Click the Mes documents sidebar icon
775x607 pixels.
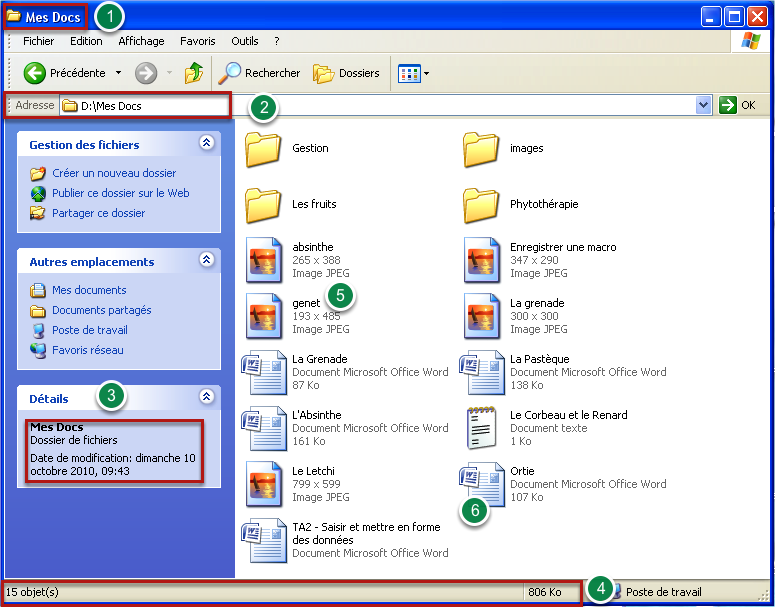pyautogui.click(x=38, y=290)
